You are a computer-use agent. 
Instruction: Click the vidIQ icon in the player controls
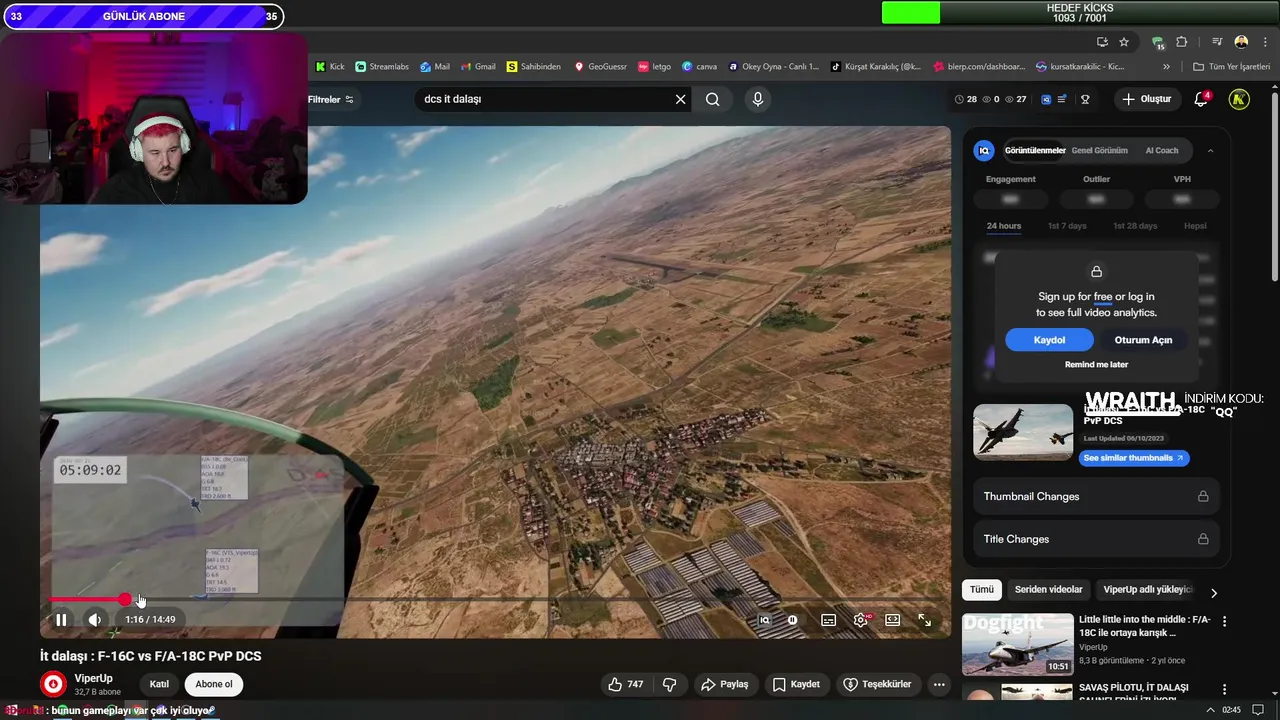[x=765, y=620]
